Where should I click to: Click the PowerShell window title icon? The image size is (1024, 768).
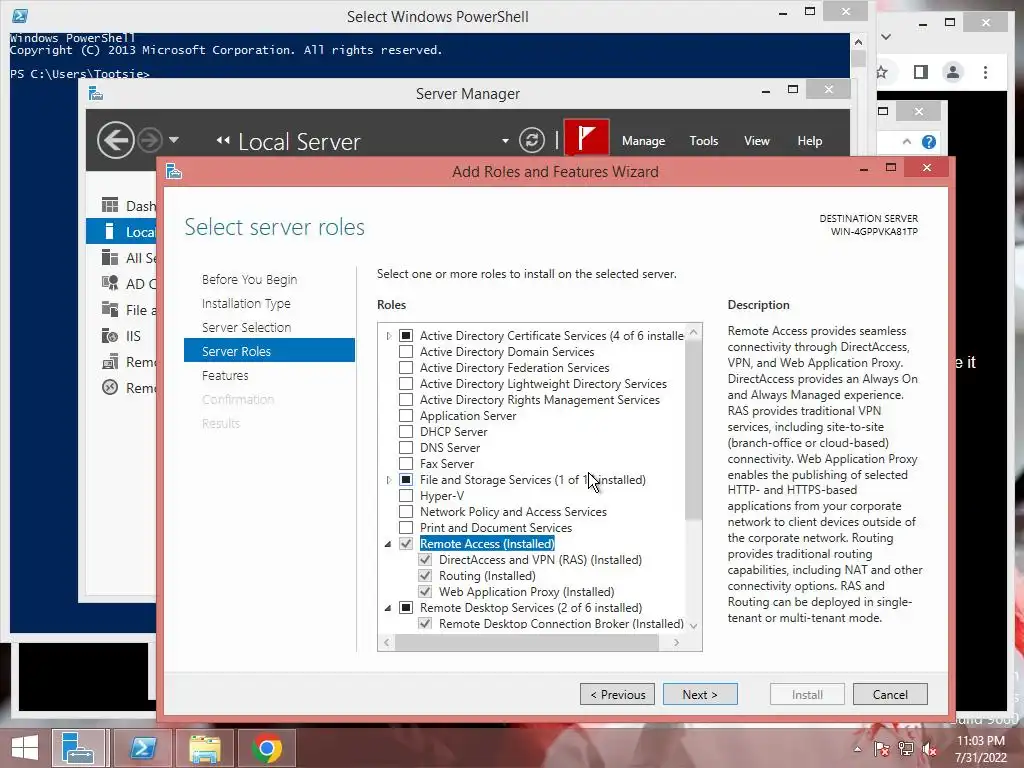[20, 16]
